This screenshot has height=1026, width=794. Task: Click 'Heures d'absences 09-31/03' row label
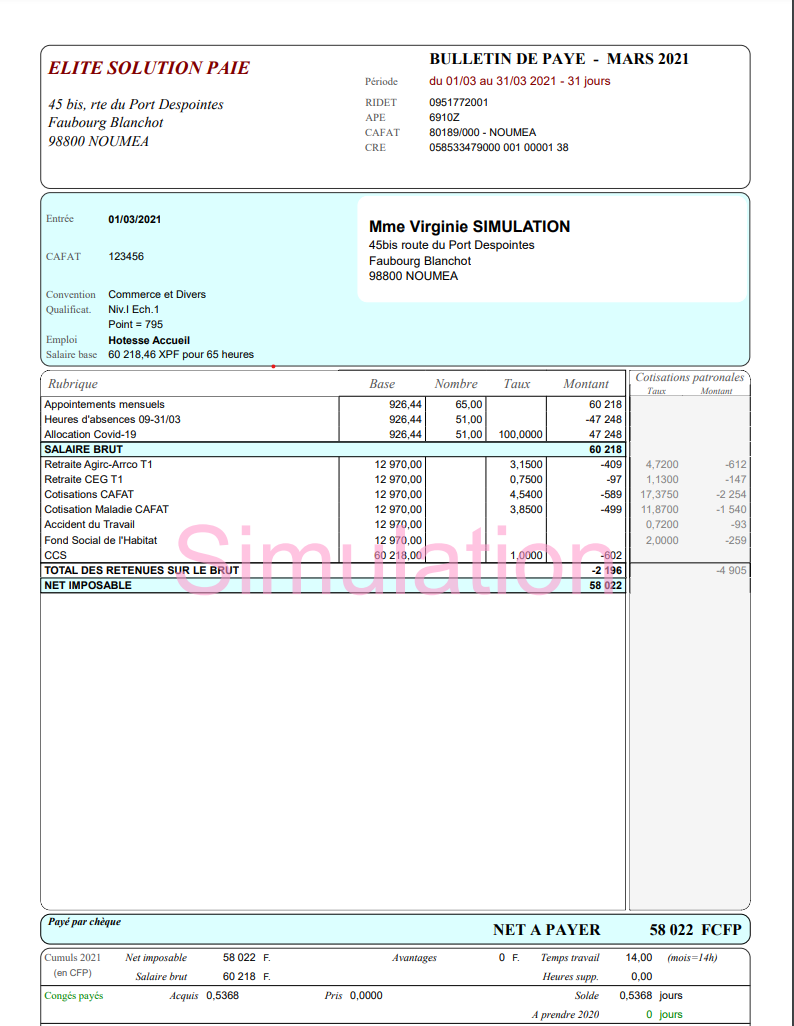point(112,419)
